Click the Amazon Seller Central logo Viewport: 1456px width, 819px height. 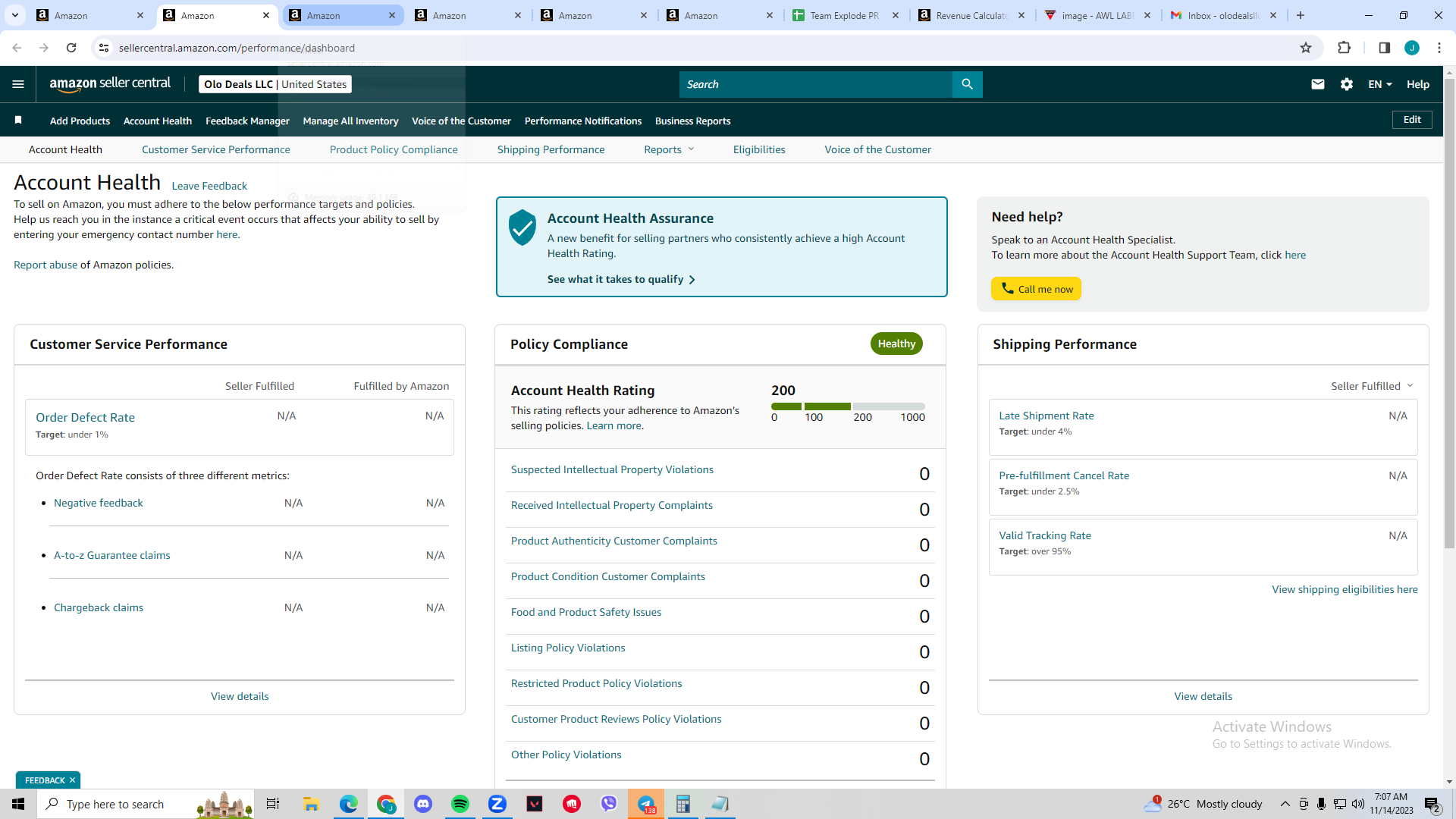tap(110, 84)
